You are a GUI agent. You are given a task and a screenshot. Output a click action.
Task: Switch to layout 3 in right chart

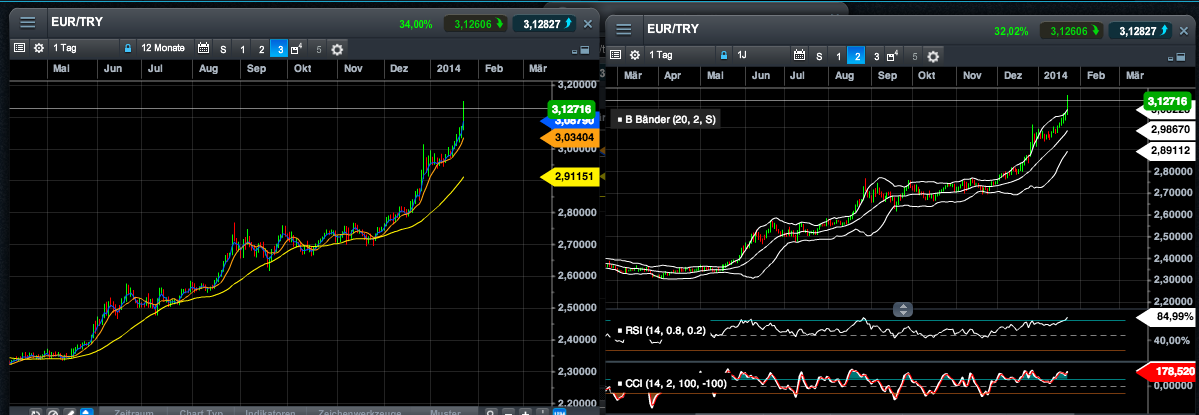coord(876,55)
